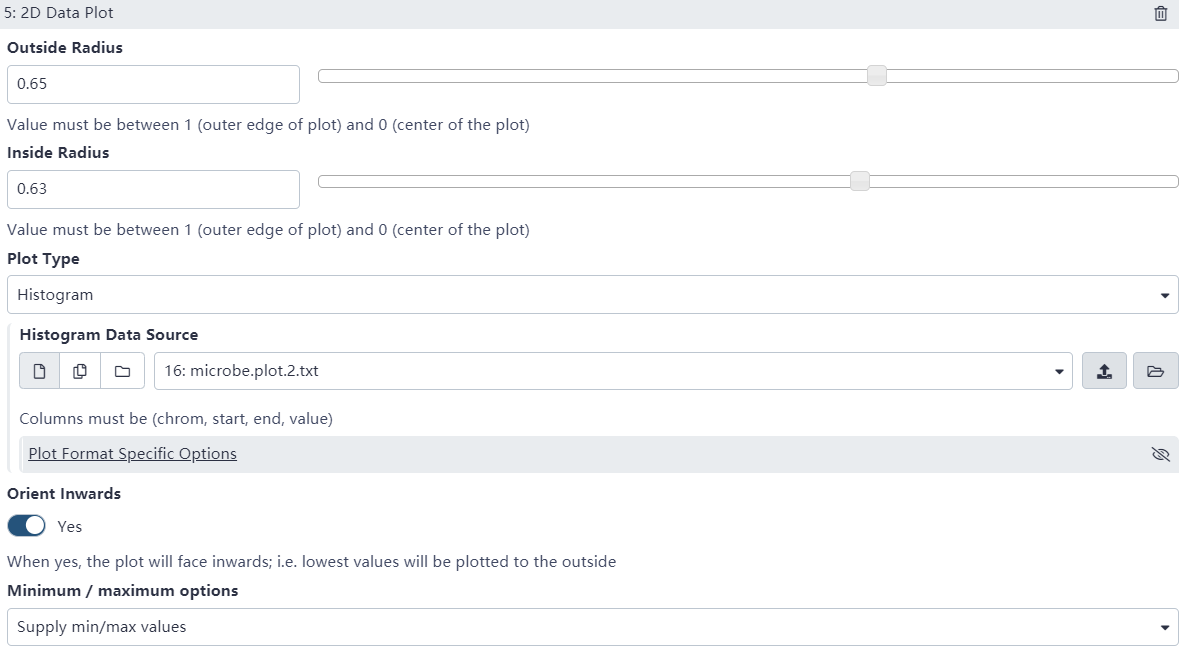Select single dataset input mode
The height and width of the screenshot is (650, 1188).
tap(40, 371)
